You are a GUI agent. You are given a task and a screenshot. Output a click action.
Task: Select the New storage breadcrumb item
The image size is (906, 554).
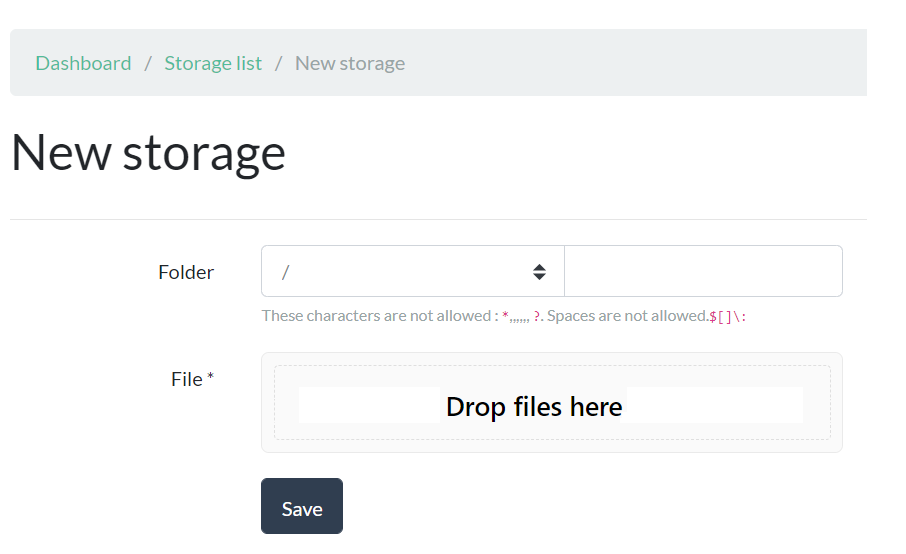pyautogui.click(x=350, y=63)
